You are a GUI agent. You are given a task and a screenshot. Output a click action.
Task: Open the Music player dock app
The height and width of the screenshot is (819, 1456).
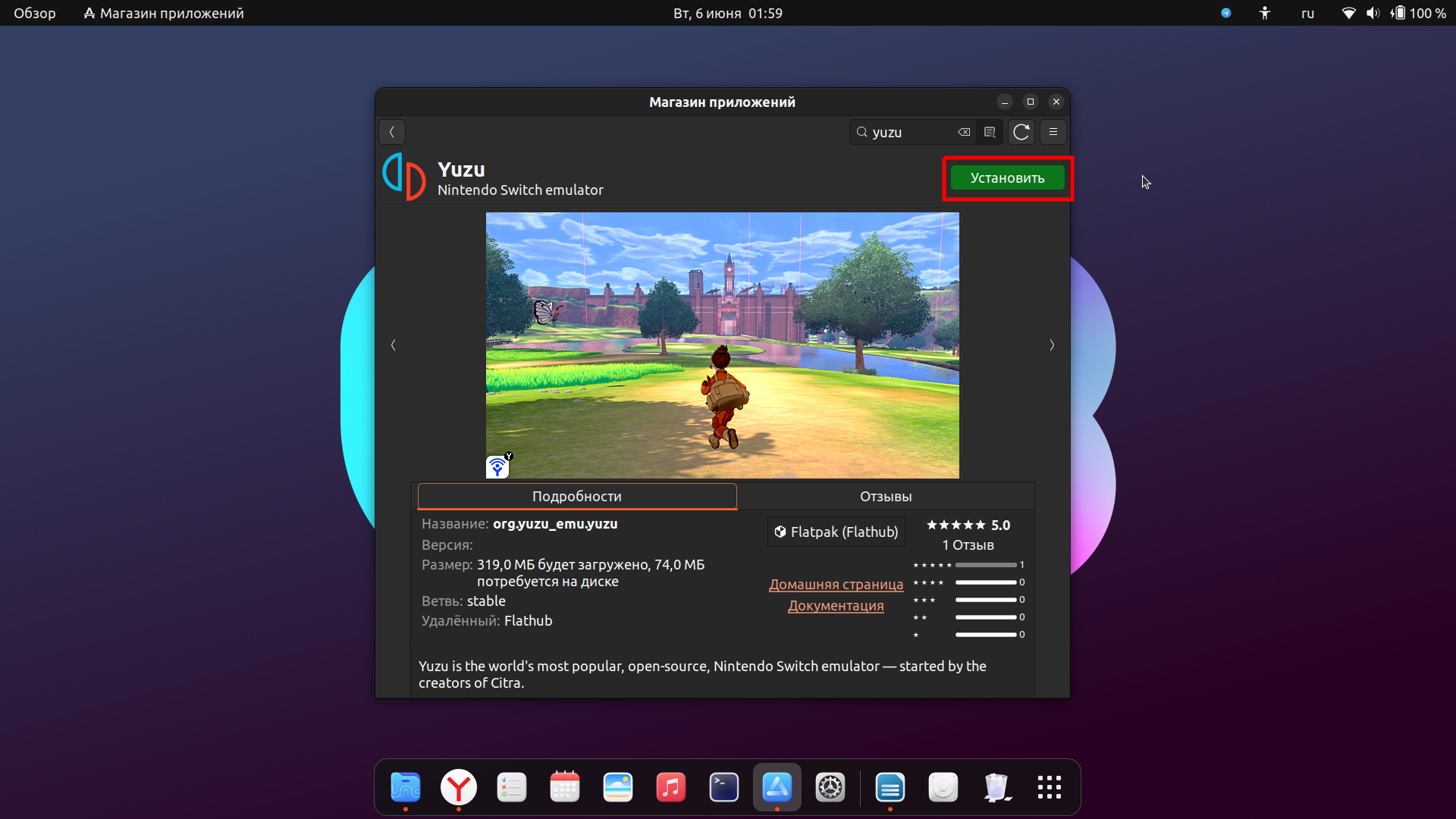pos(671,787)
